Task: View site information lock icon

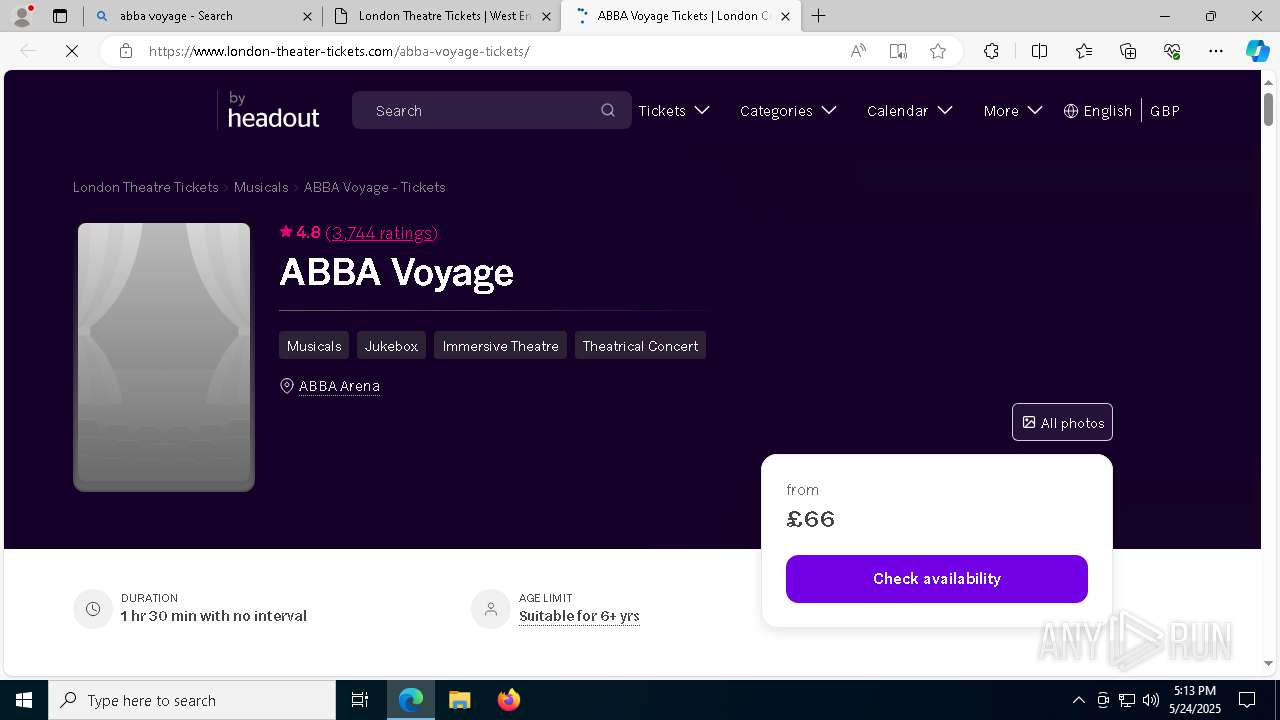Action: point(126,51)
